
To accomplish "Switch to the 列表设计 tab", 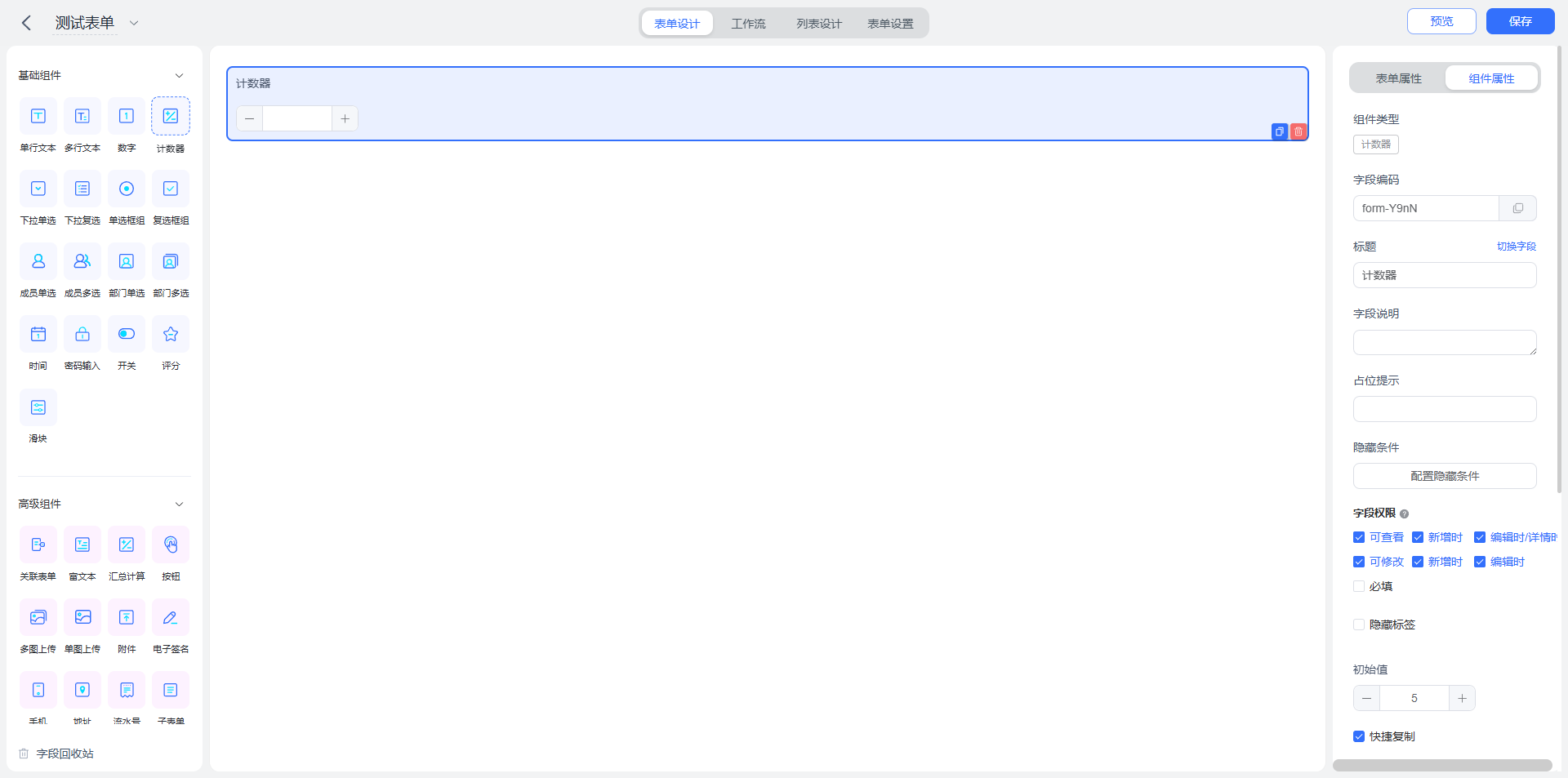I will [819, 24].
